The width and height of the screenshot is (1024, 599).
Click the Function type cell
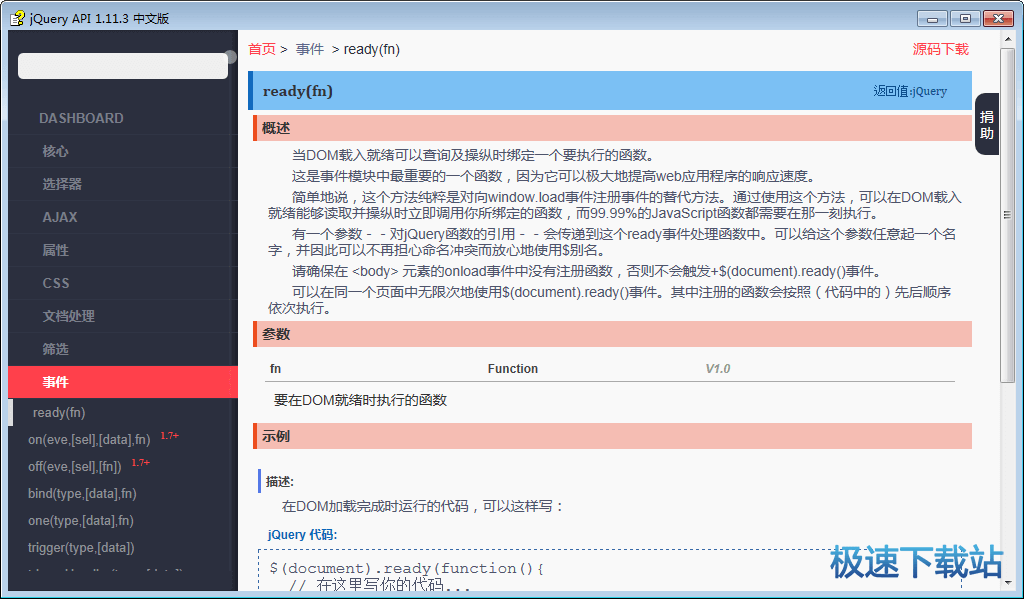point(513,369)
